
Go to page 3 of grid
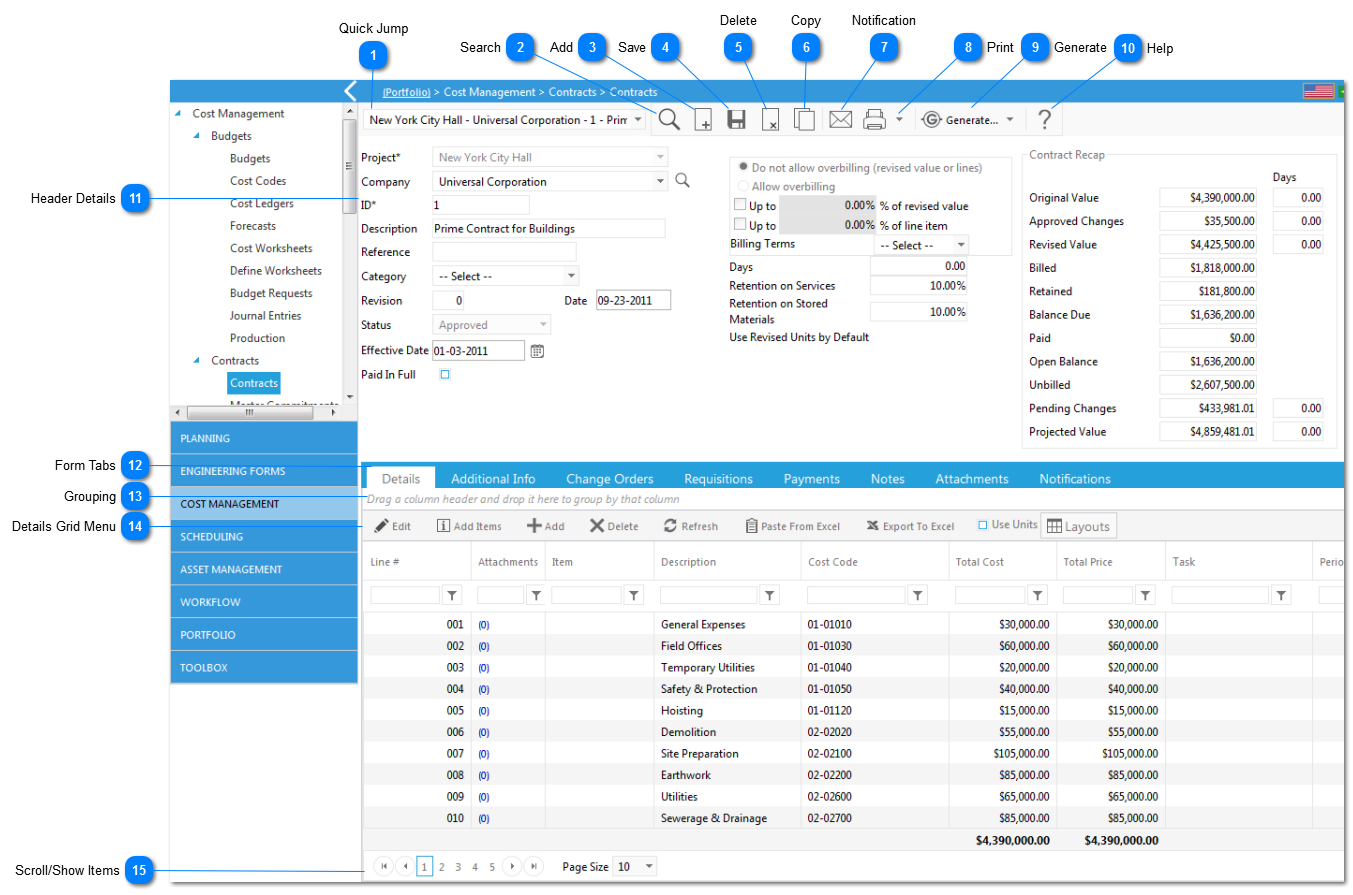(458, 867)
